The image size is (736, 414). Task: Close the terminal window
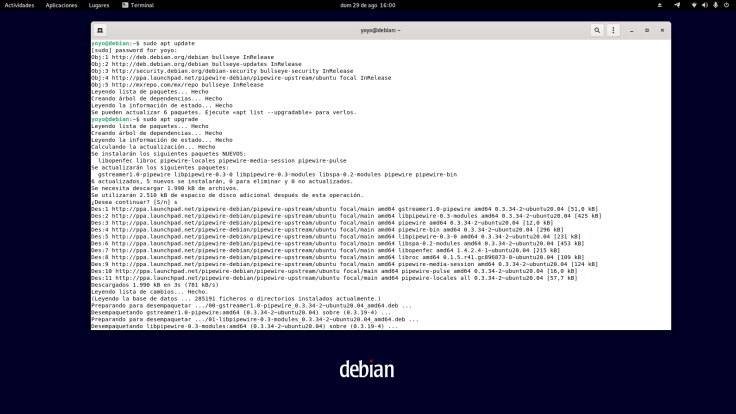pyautogui.click(x=661, y=30)
